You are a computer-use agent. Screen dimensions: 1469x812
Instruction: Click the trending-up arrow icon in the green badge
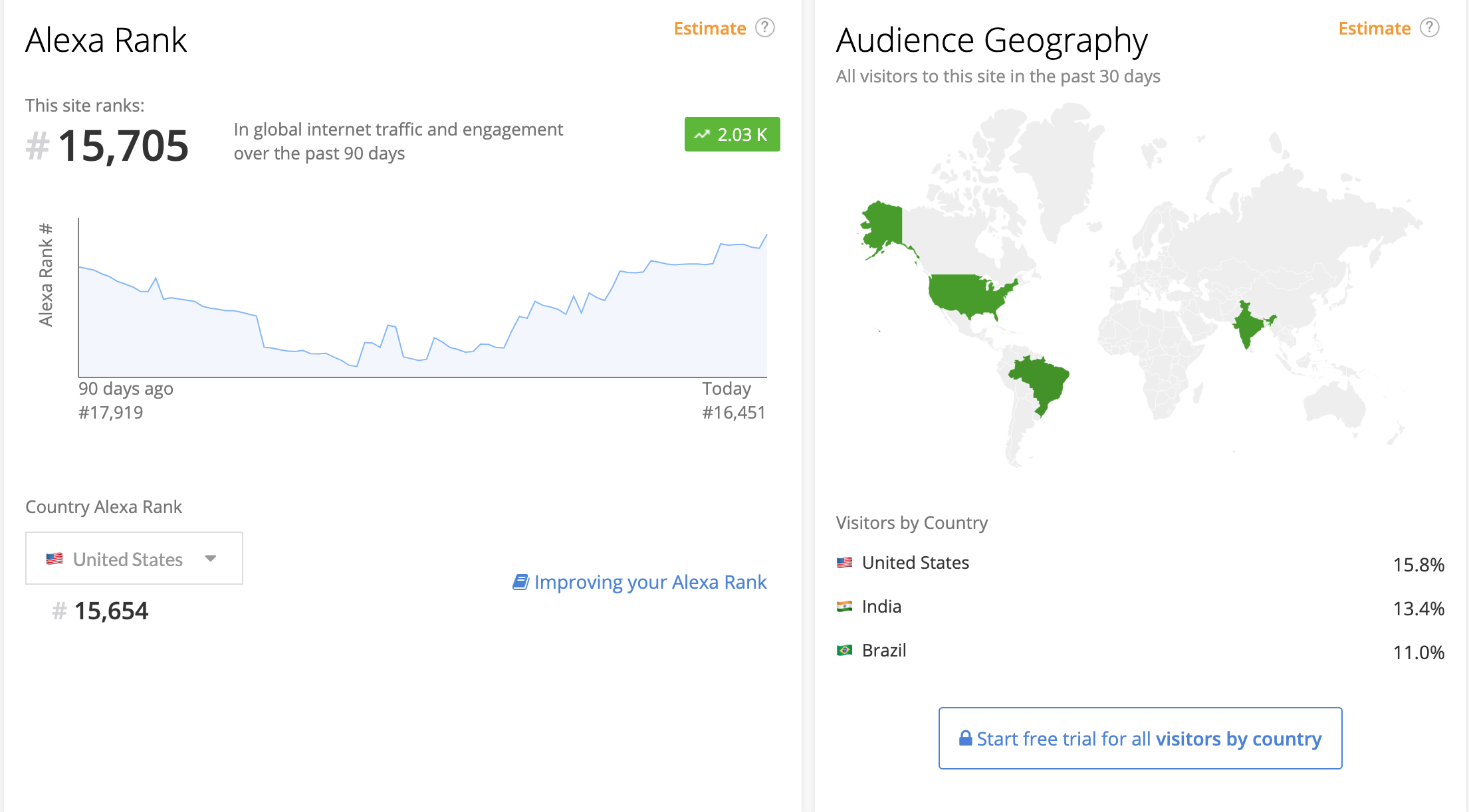pyautogui.click(x=702, y=135)
